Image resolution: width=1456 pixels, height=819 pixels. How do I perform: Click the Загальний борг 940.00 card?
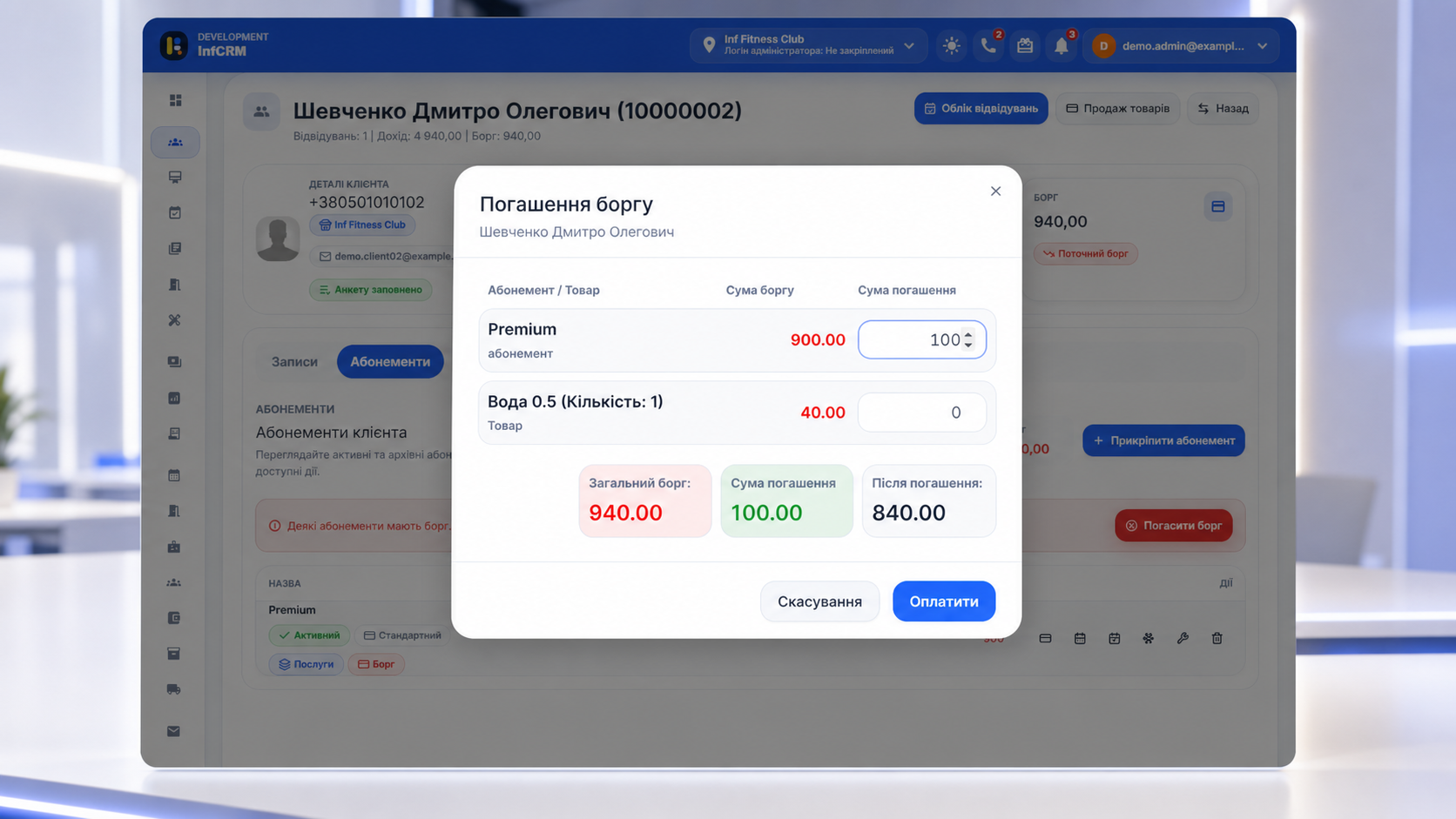645,500
